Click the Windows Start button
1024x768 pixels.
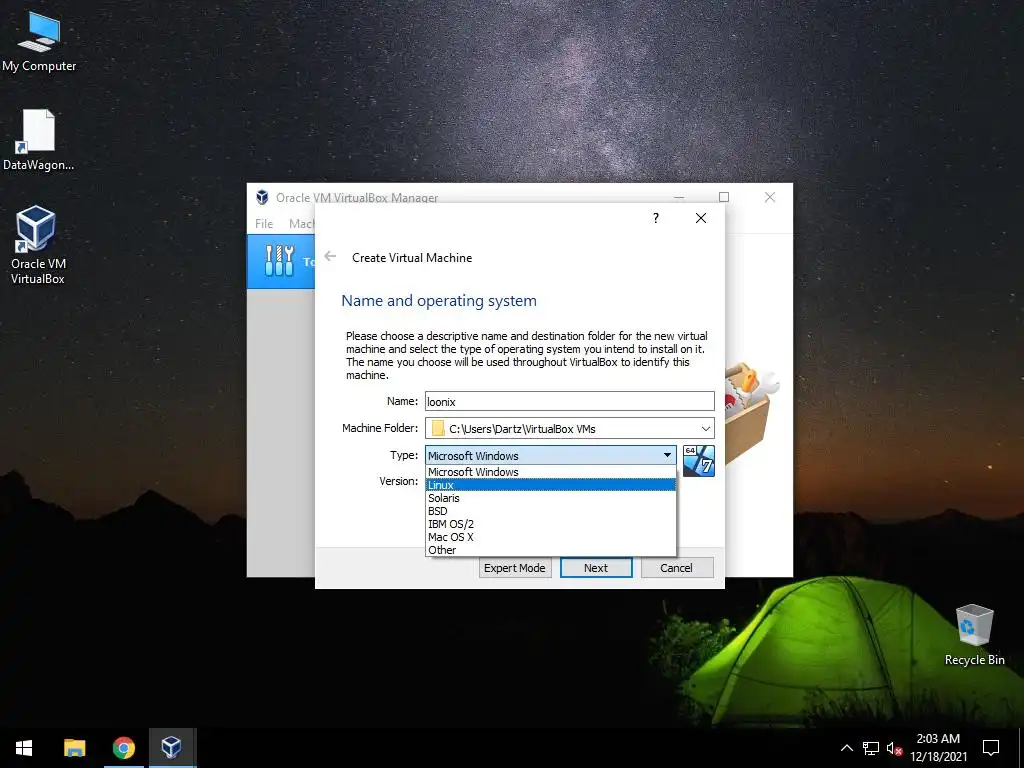pos(24,748)
